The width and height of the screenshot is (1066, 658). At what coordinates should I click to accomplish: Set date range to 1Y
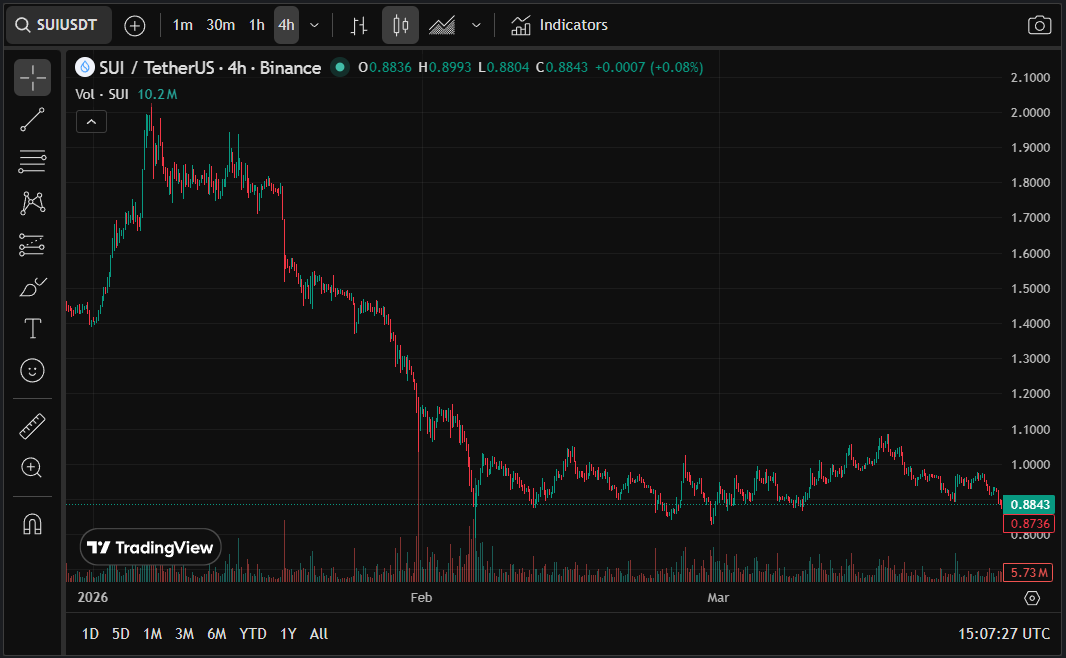[288, 634]
